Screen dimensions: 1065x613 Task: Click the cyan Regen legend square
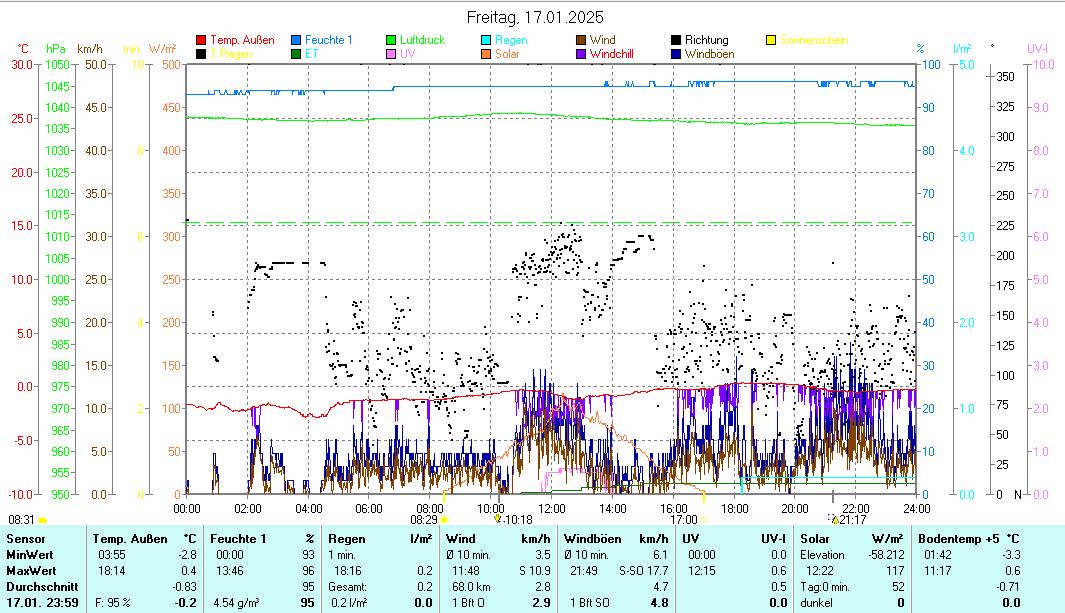(487, 40)
